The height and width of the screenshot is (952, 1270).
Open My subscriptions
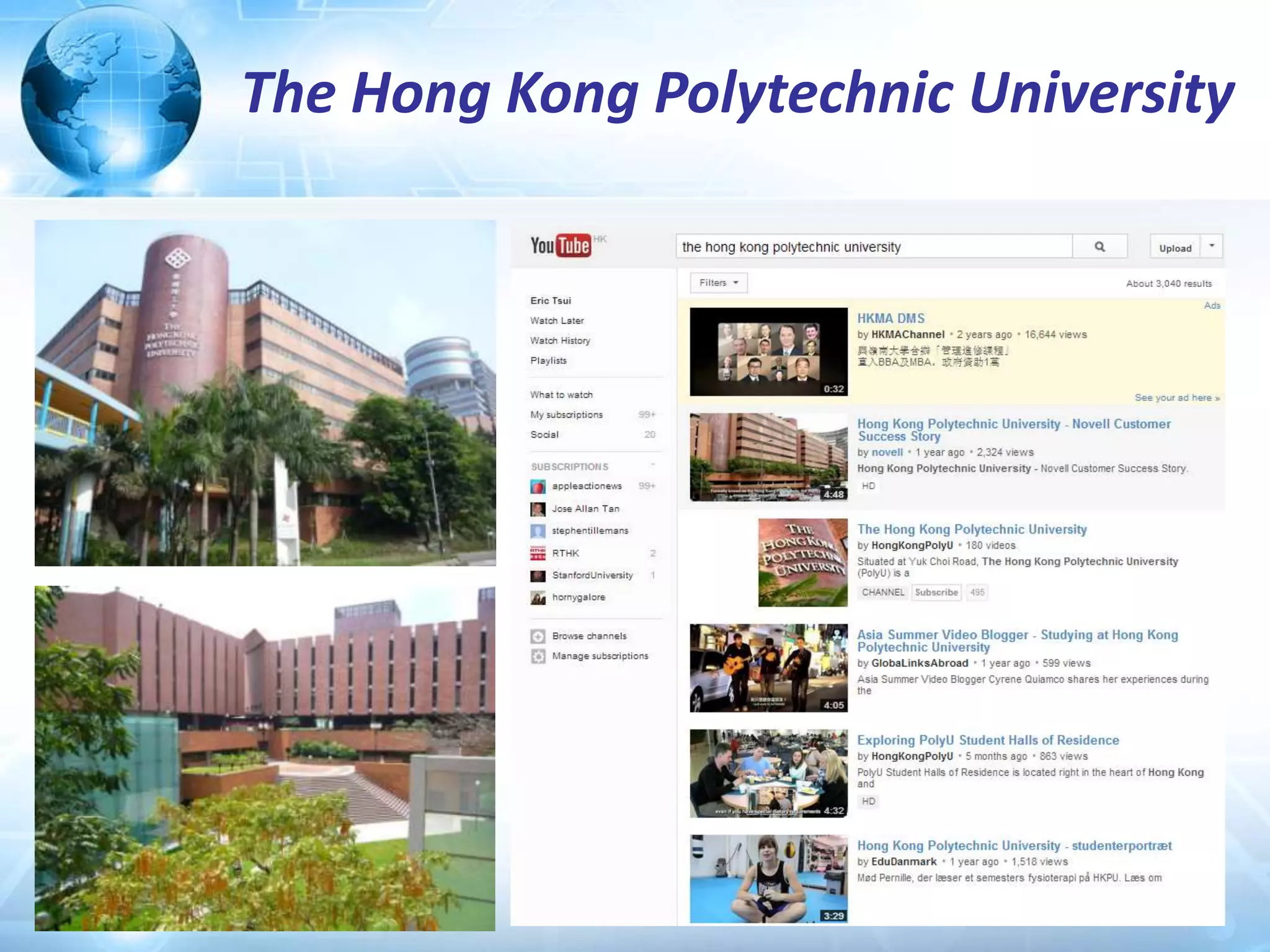[x=566, y=415]
